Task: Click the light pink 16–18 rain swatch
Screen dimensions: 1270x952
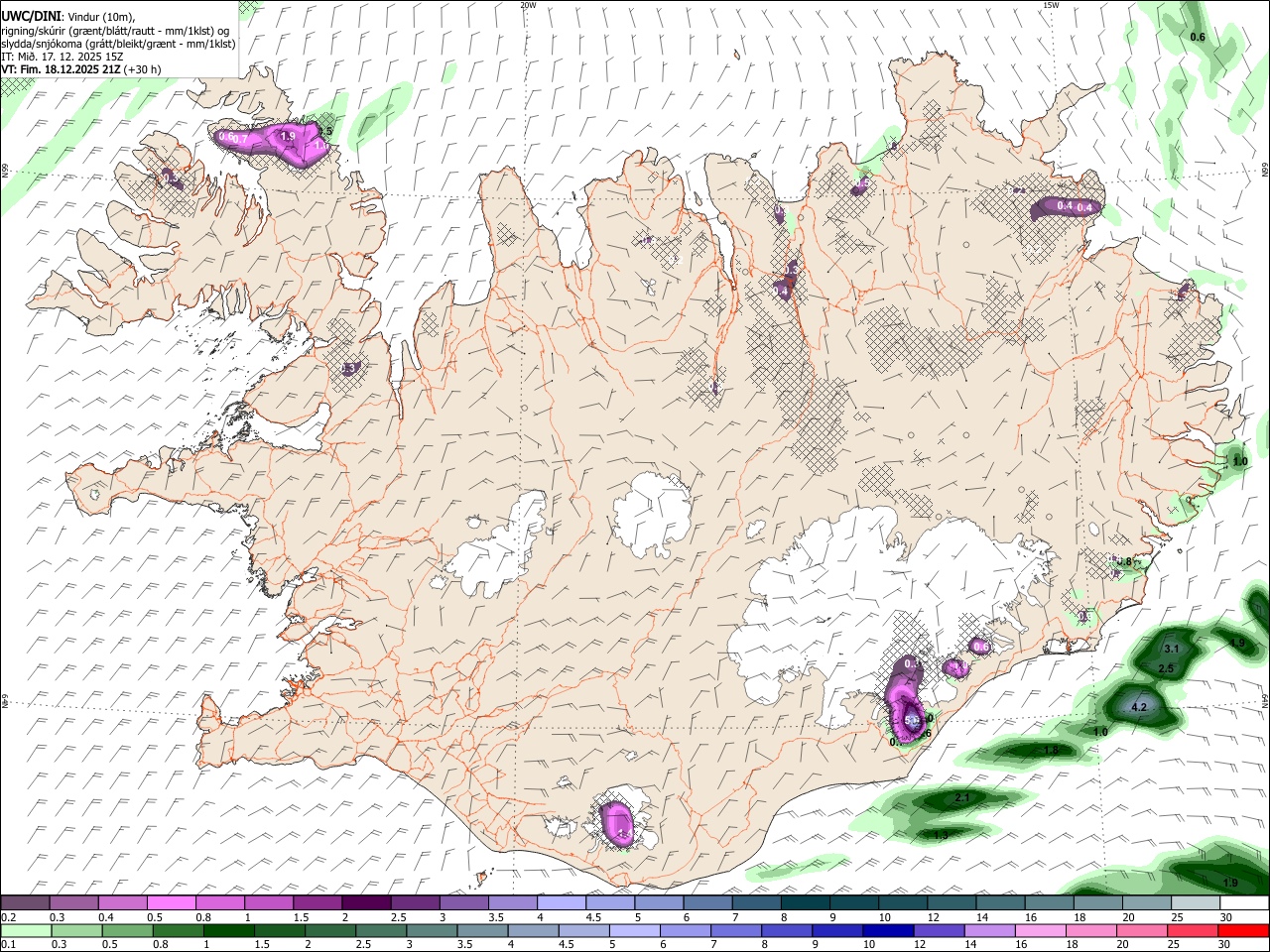Action: pos(1041,930)
